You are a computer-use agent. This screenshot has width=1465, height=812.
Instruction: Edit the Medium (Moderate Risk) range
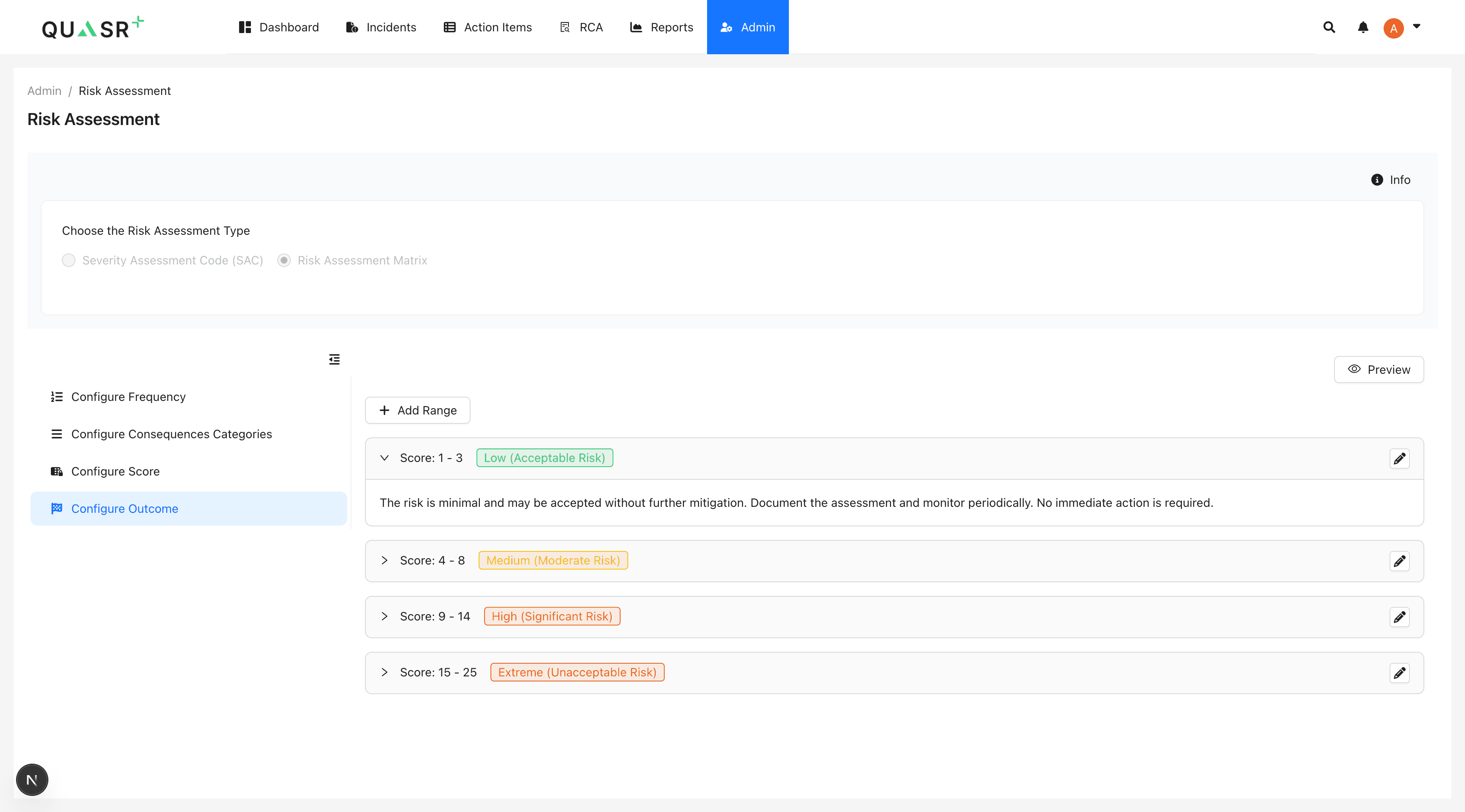point(1399,561)
